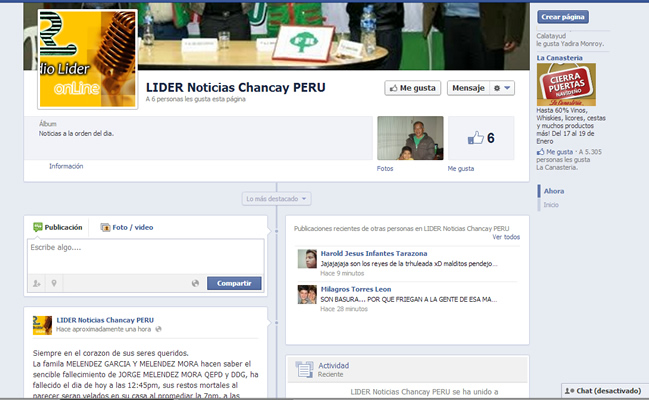This screenshot has height=400, width=649.
Task: Open the gear settings dropdown next to Mensaje
Action: point(502,88)
